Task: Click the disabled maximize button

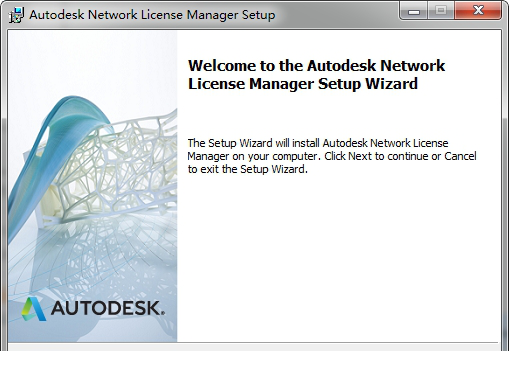Action: pos(441,11)
